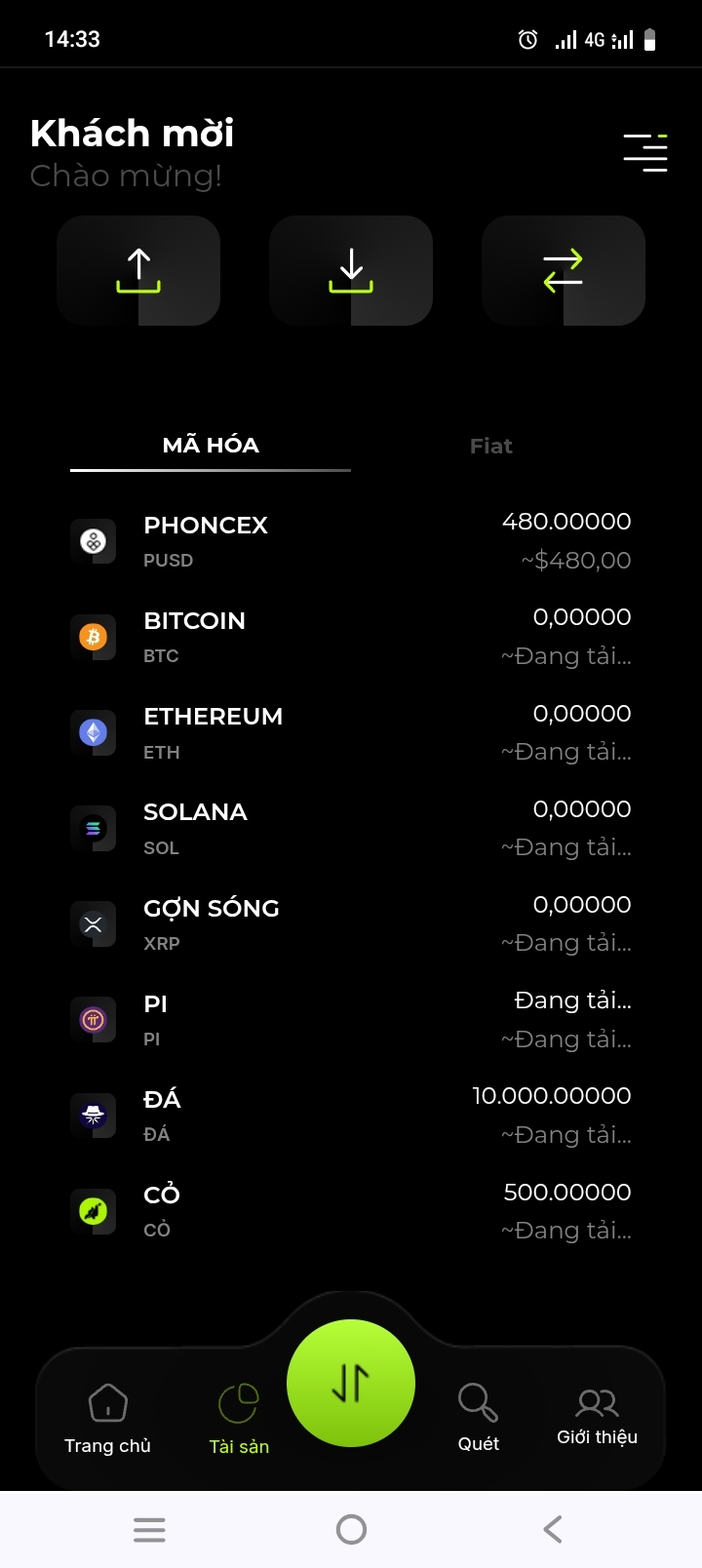Go to Trang chủ home tab
Screen dimensions: 702x1568
pyautogui.click(x=107, y=1419)
